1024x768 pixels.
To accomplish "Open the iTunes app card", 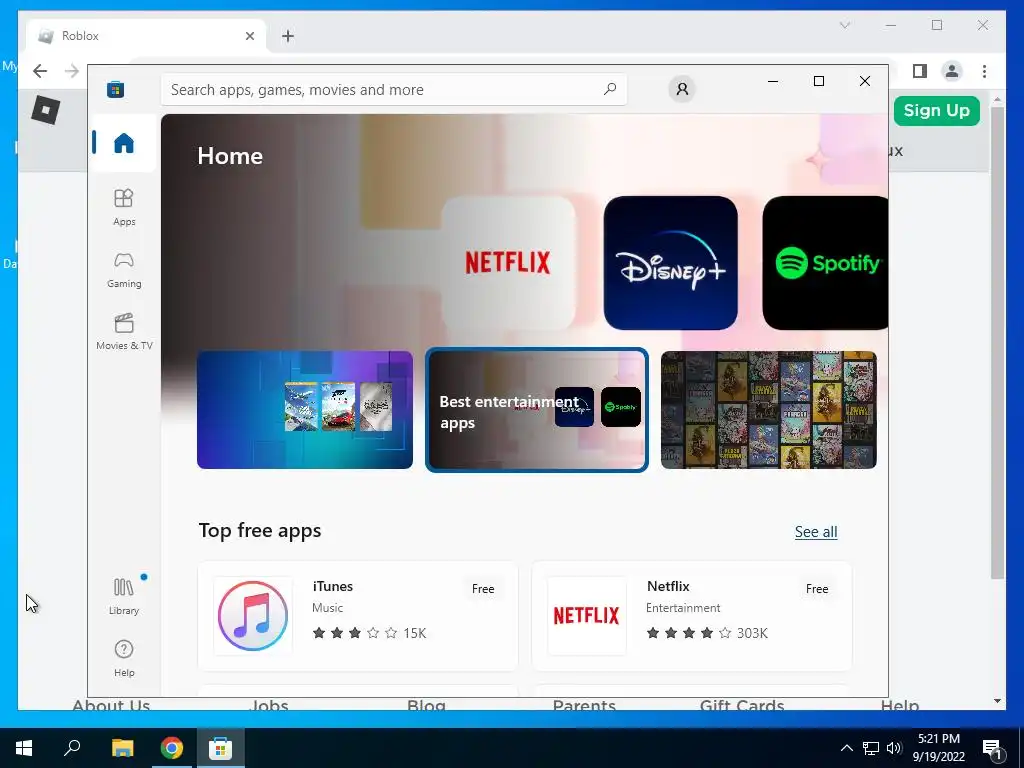I will click(x=358, y=616).
